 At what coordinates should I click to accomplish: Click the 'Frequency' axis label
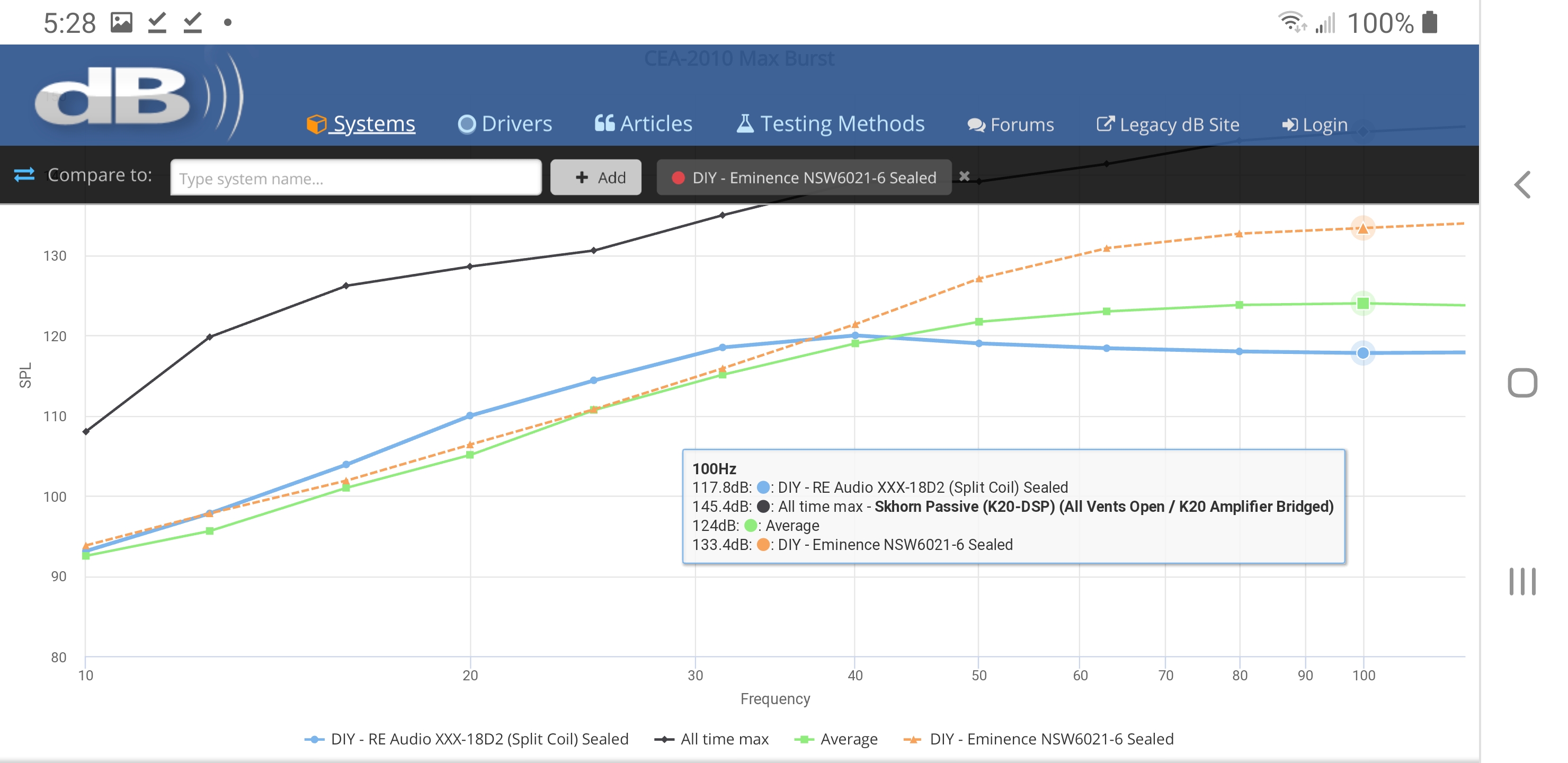pyautogui.click(x=775, y=699)
